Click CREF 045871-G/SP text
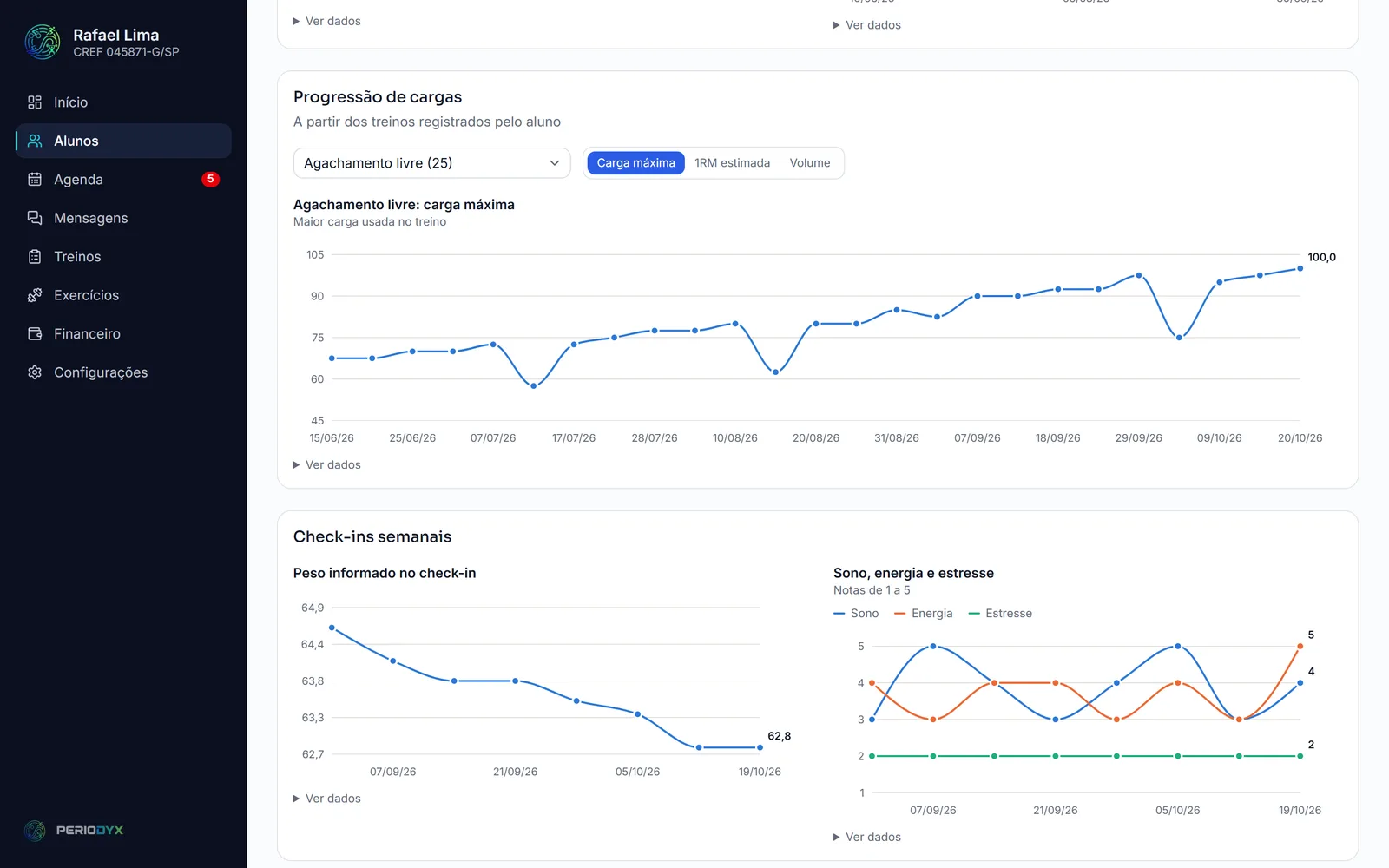Screen dimensions: 1389x868 [126, 52]
